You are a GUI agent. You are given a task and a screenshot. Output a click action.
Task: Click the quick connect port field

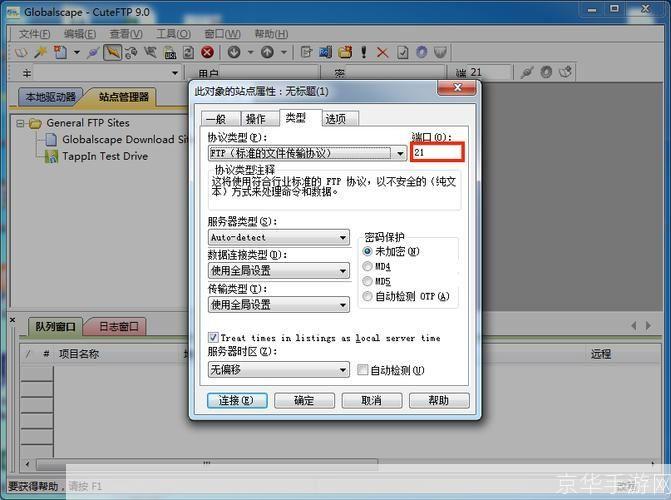[x=490, y=72]
